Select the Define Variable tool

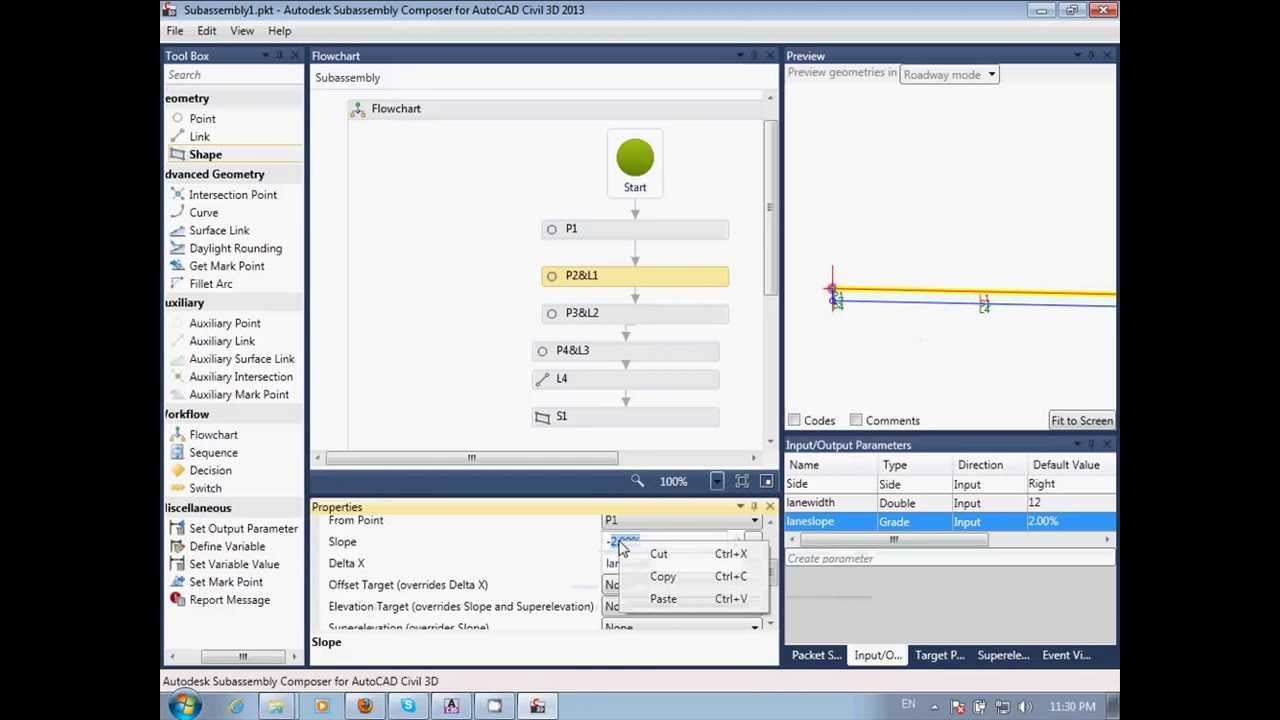tap(227, 547)
